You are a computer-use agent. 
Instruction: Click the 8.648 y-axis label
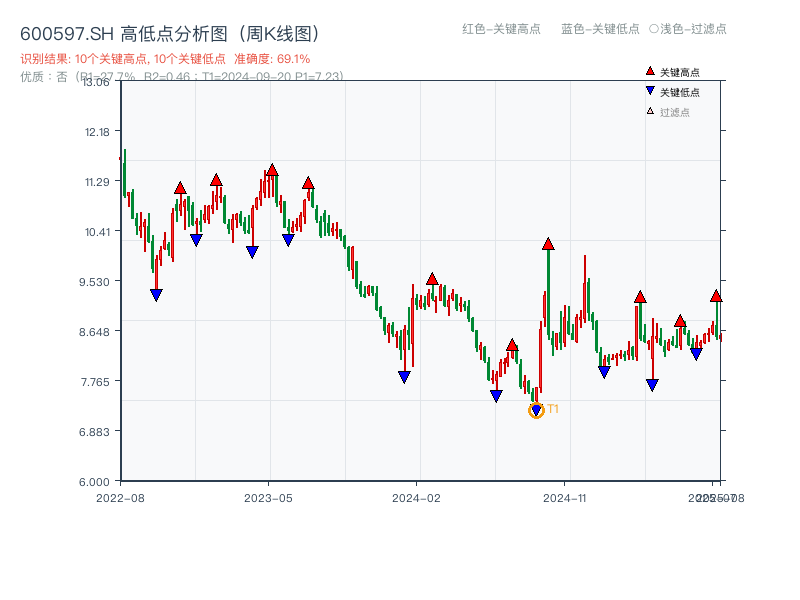tap(94, 332)
